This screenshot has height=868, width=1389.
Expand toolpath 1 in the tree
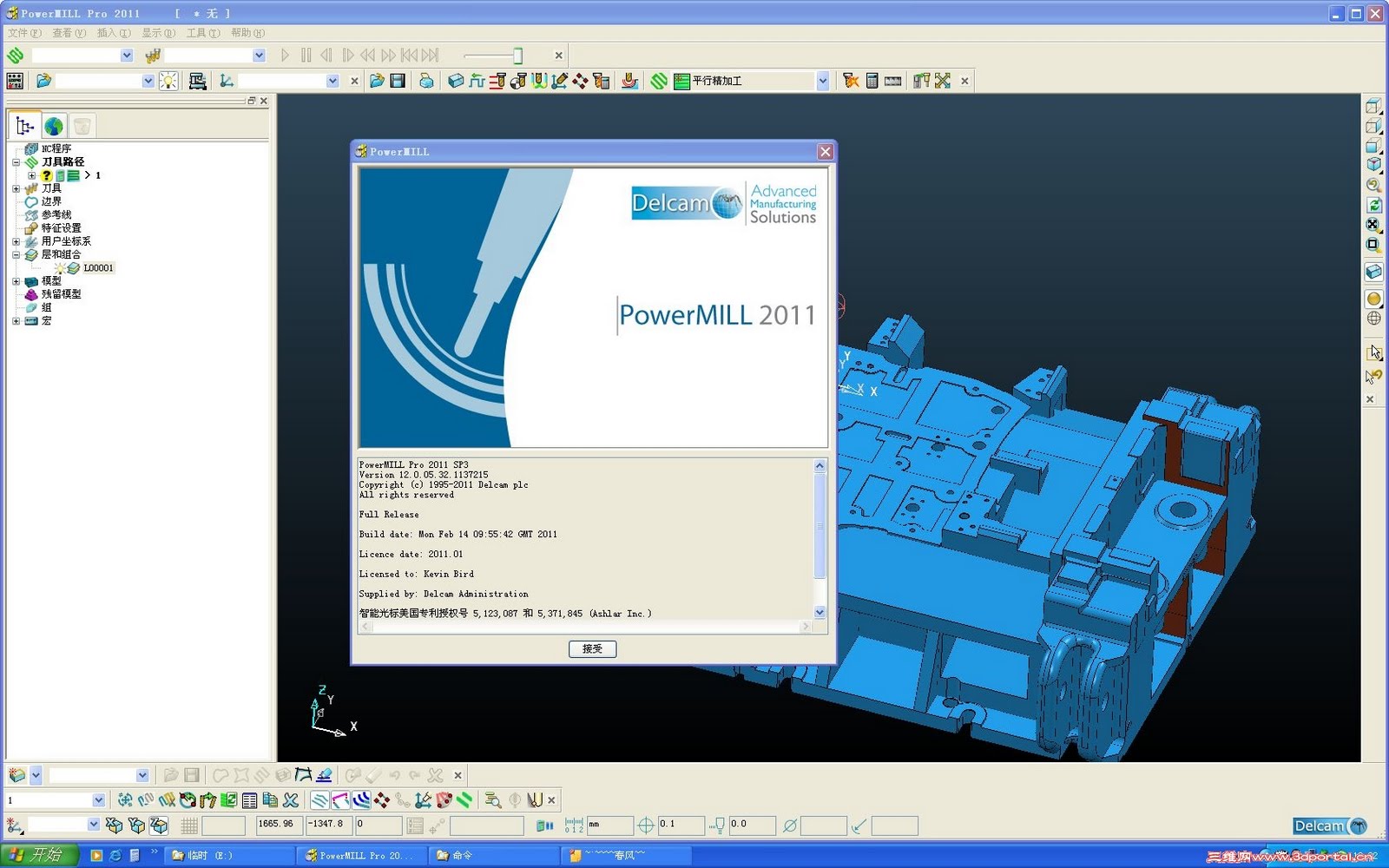(31, 175)
